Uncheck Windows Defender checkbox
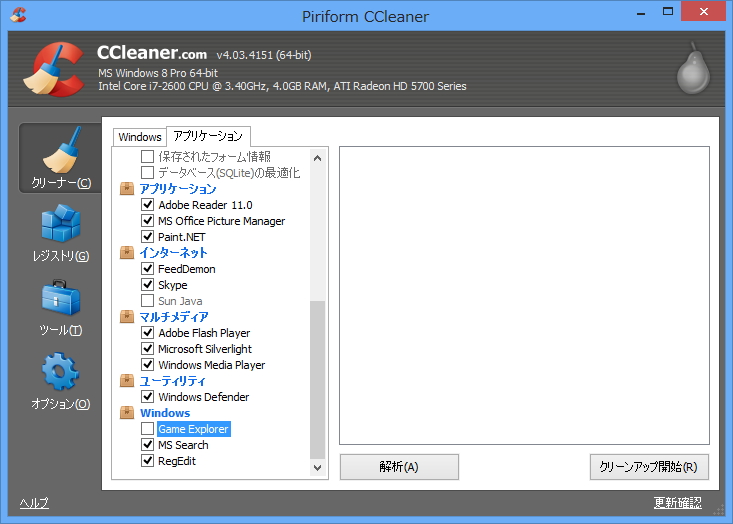This screenshot has width=733, height=524. pyautogui.click(x=147, y=397)
